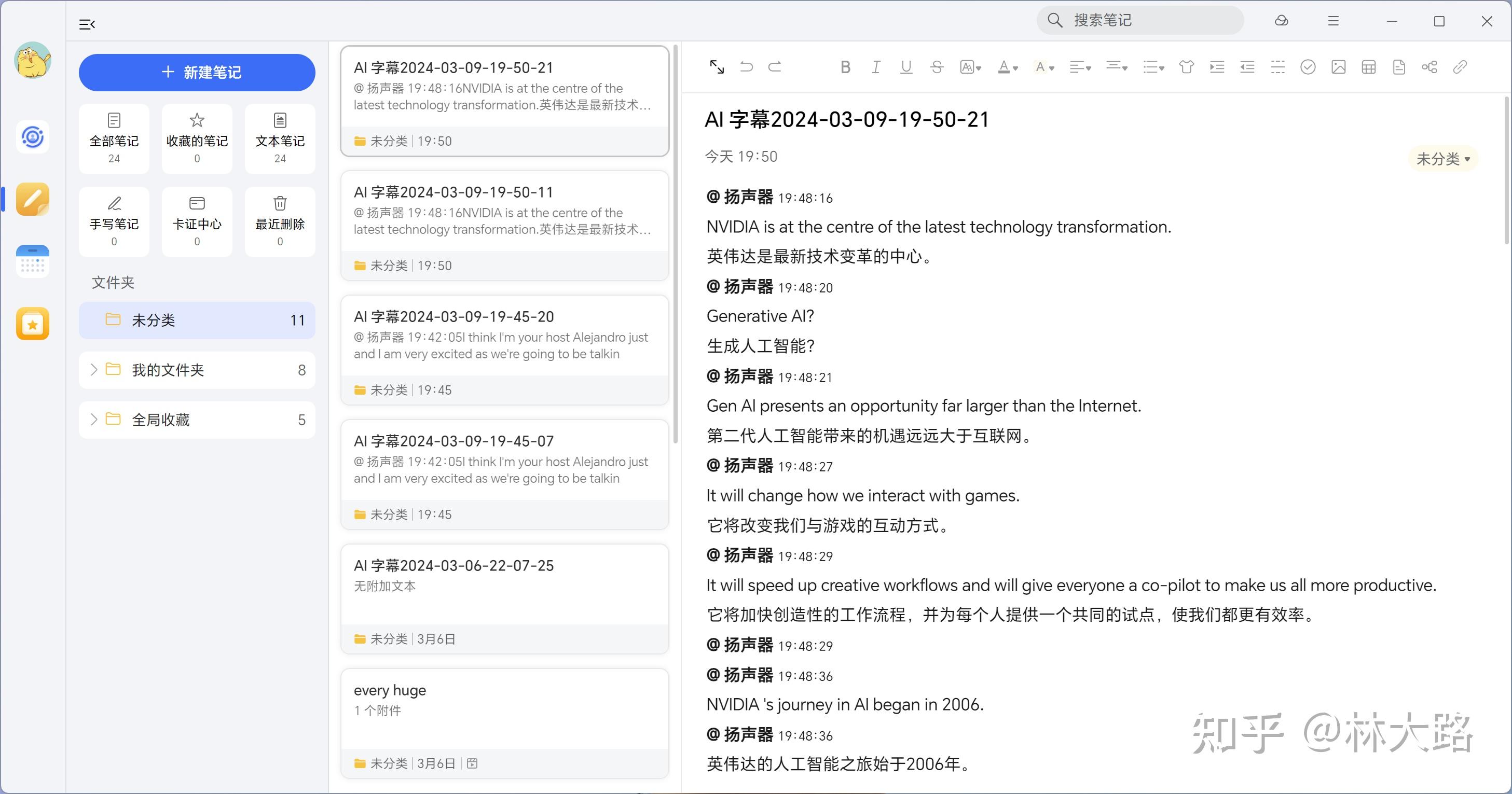Click the search notes field
The image size is (1512, 794).
coord(1140,21)
